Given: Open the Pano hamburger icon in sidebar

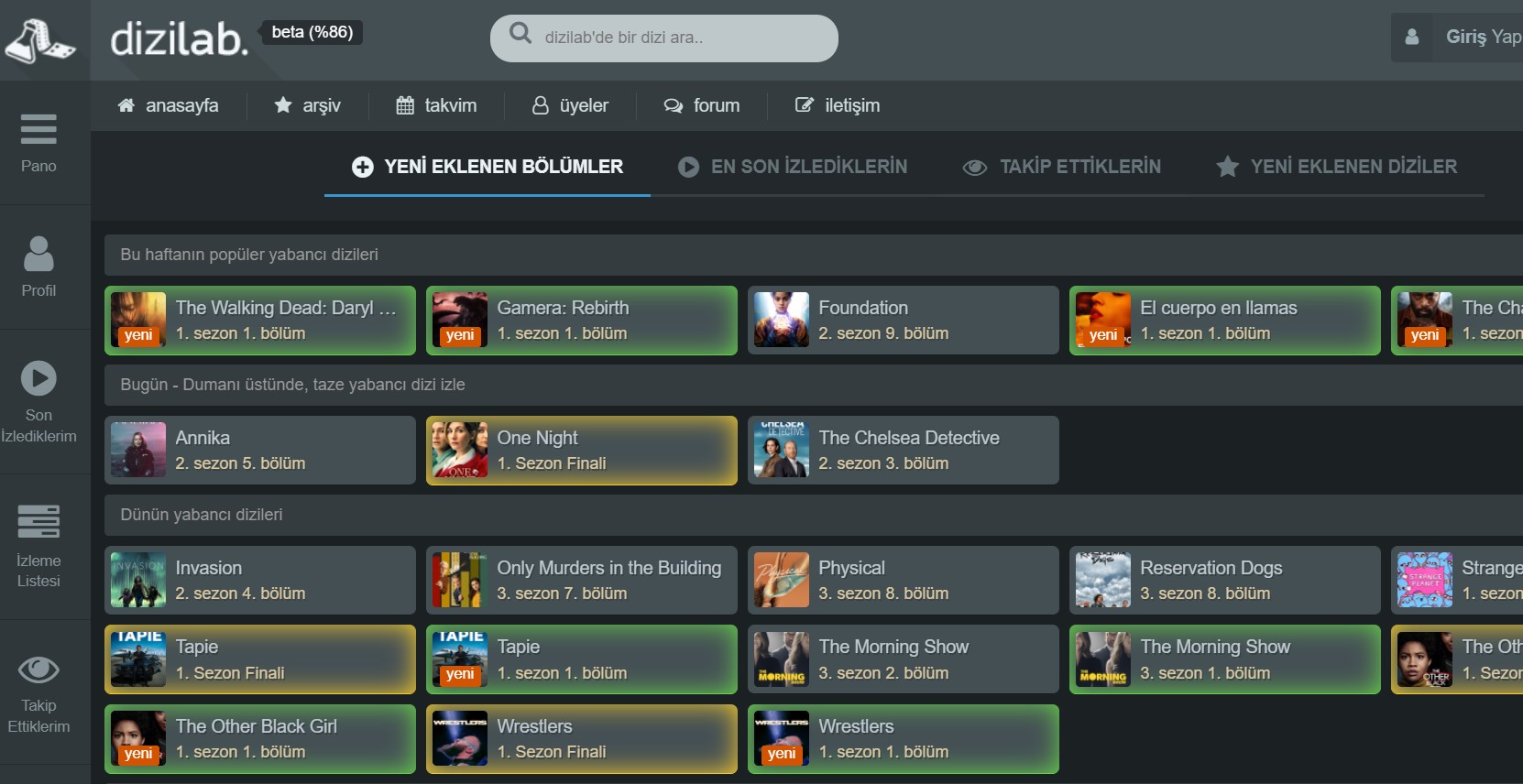Looking at the screenshot, I should click(38, 129).
